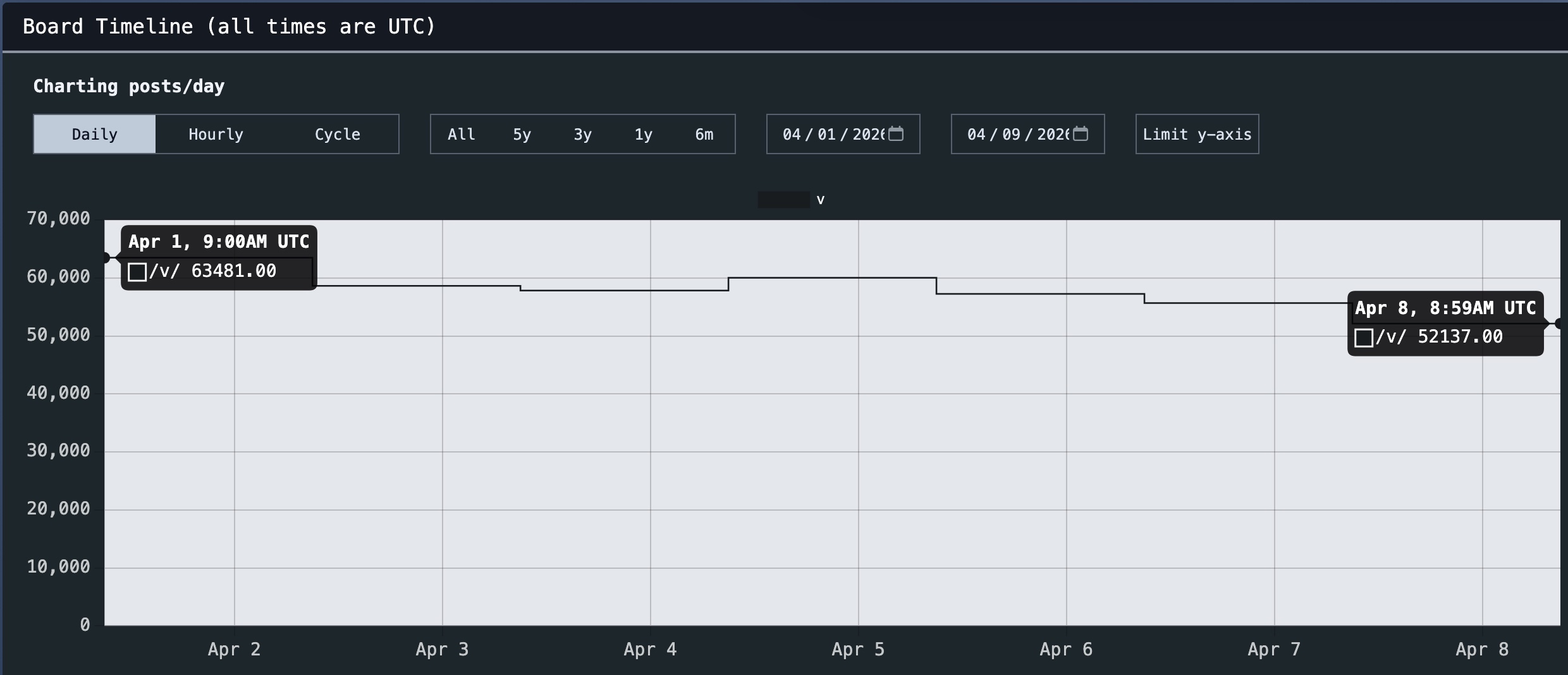1568x675 pixels.
Task: Select the Daily chart mode
Action: click(x=94, y=134)
